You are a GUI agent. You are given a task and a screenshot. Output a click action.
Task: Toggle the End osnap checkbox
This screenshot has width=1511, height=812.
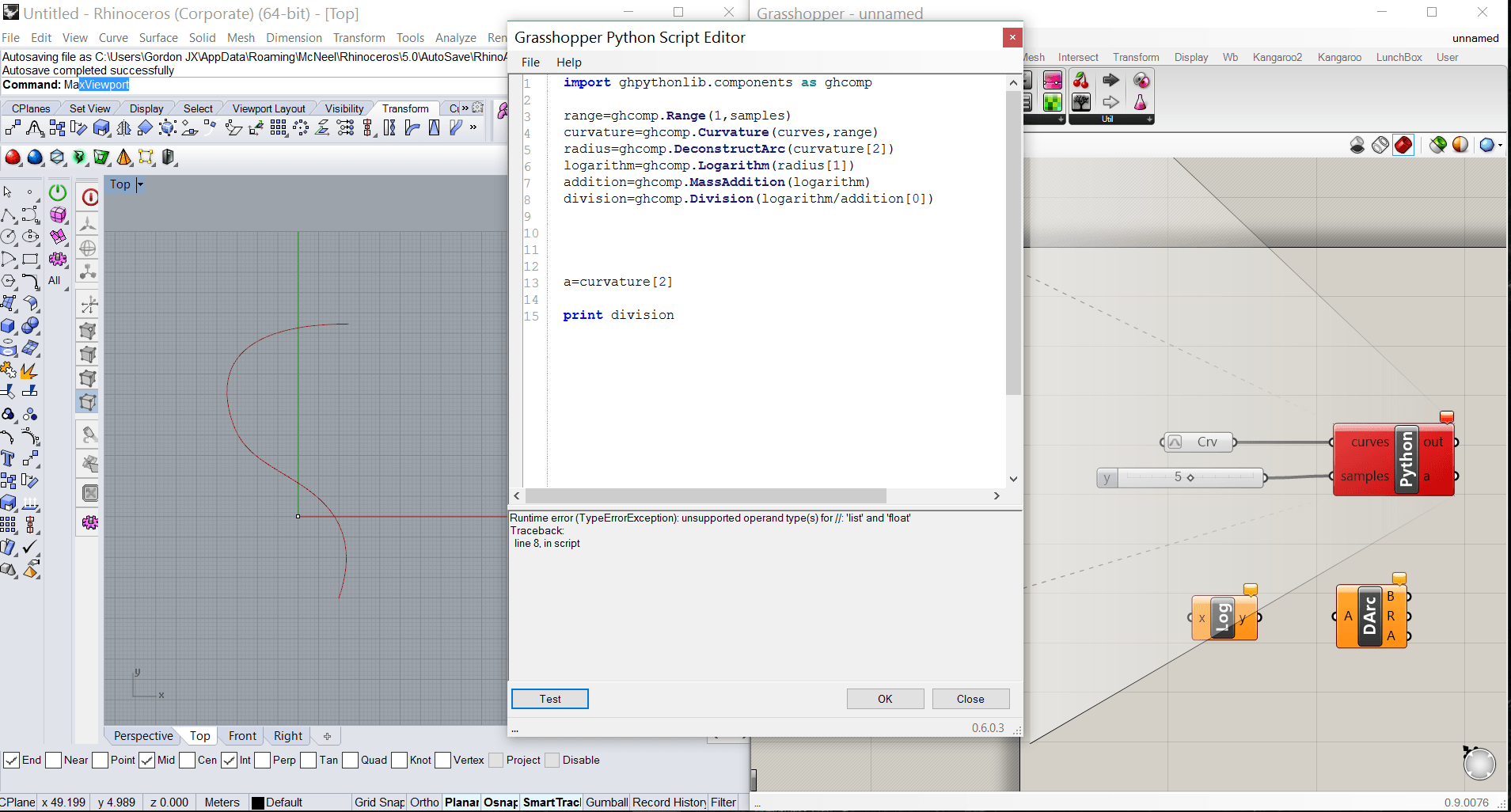(x=11, y=760)
